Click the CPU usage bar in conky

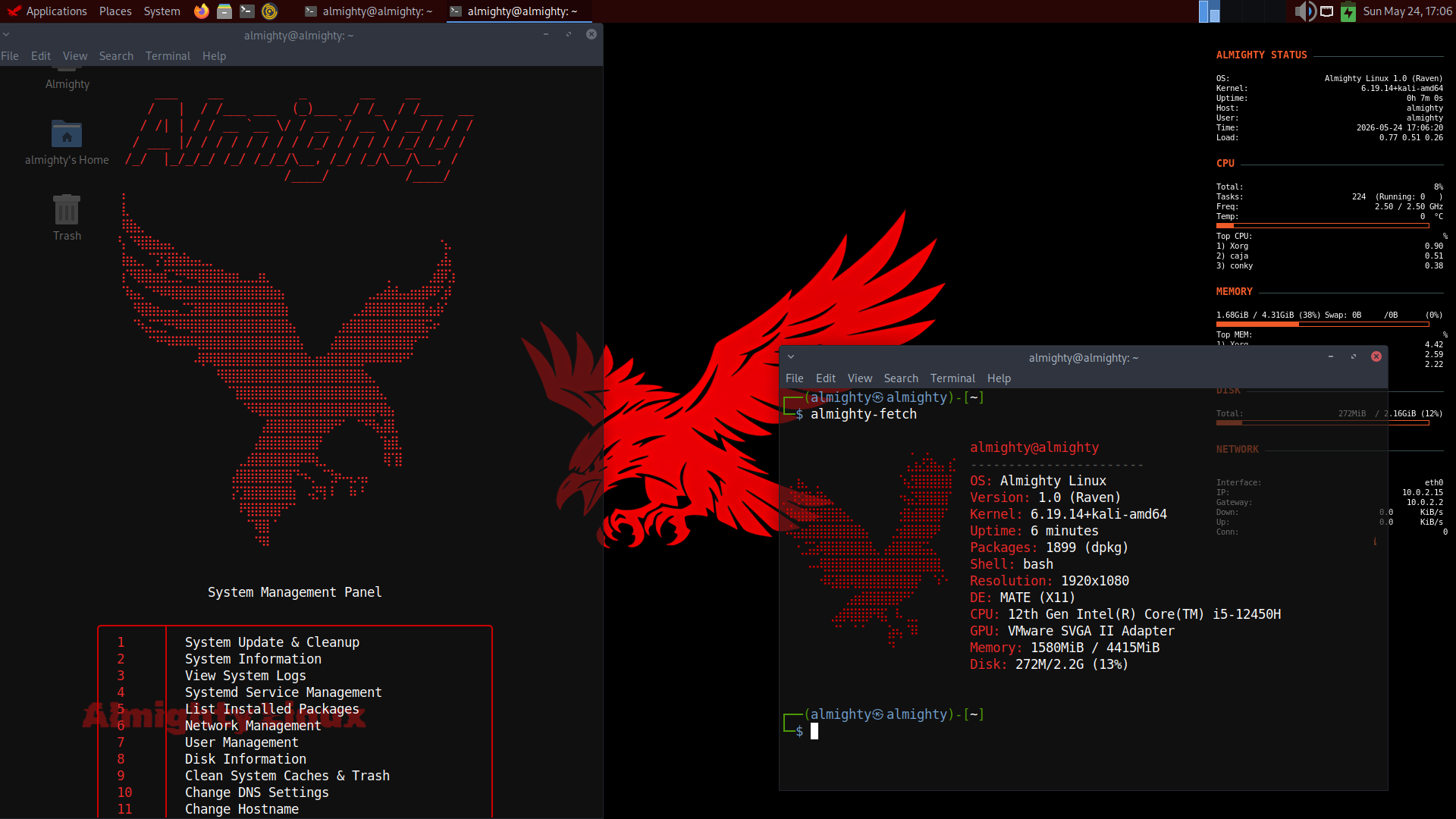coord(1323,225)
